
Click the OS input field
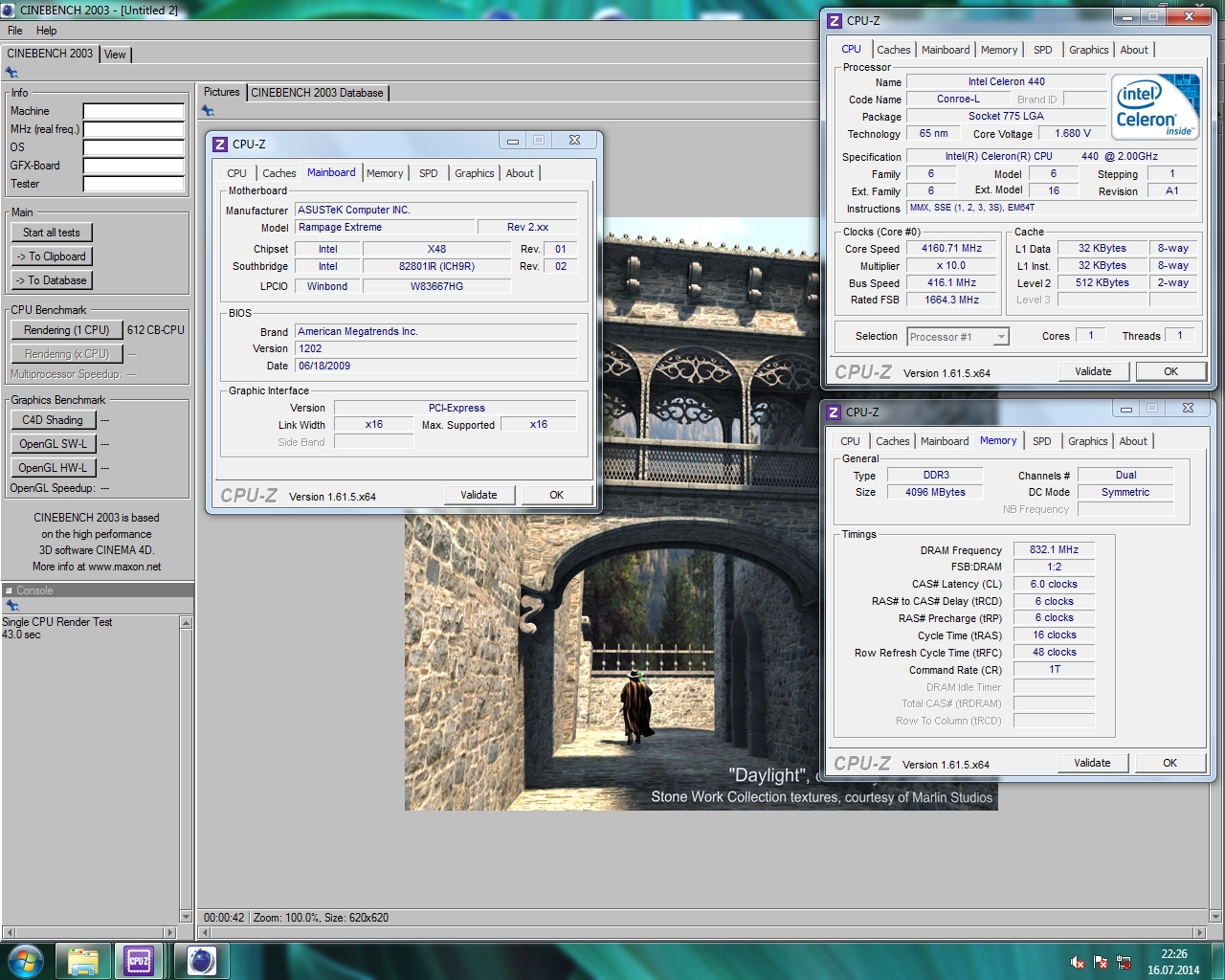(x=133, y=148)
